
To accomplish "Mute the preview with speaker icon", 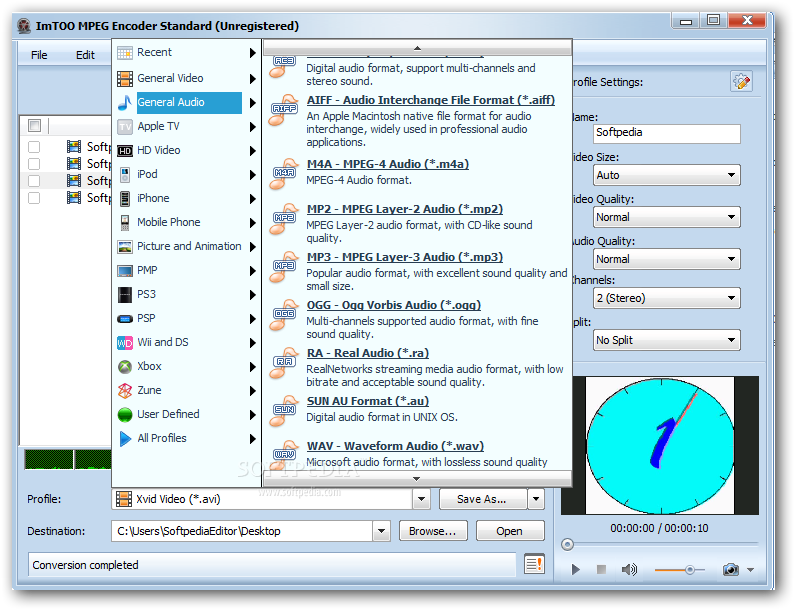I will [x=629, y=569].
